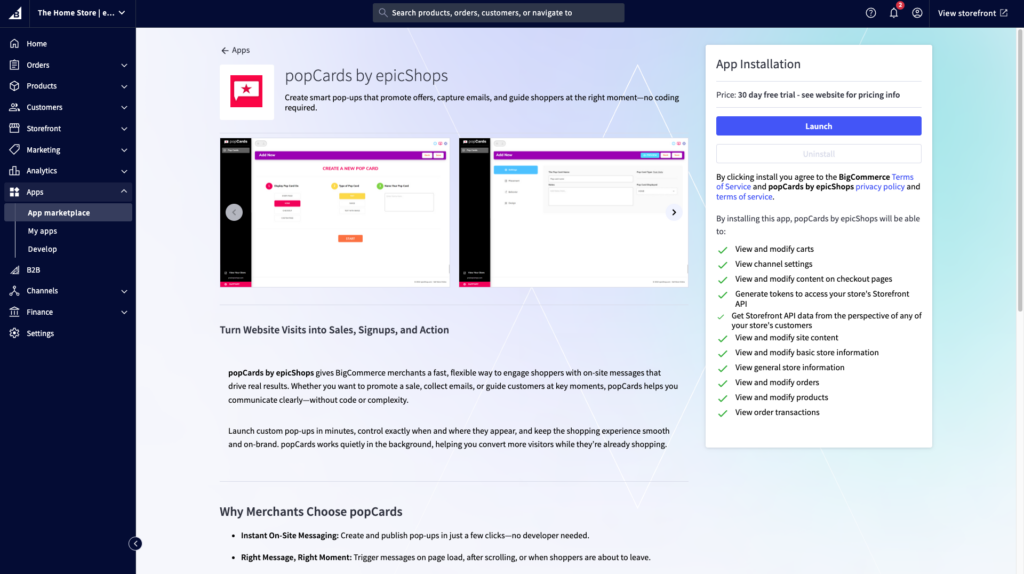Open My apps in the sidebar

(42, 231)
